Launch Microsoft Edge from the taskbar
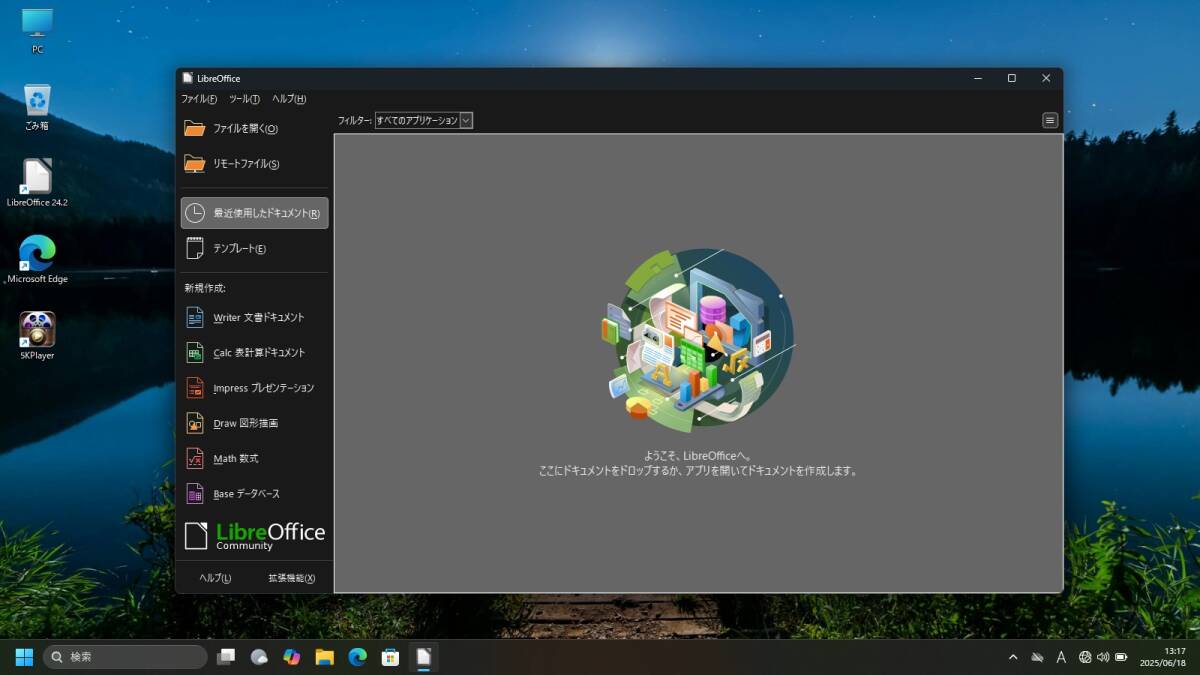The image size is (1200, 675). (x=358, y=657)
